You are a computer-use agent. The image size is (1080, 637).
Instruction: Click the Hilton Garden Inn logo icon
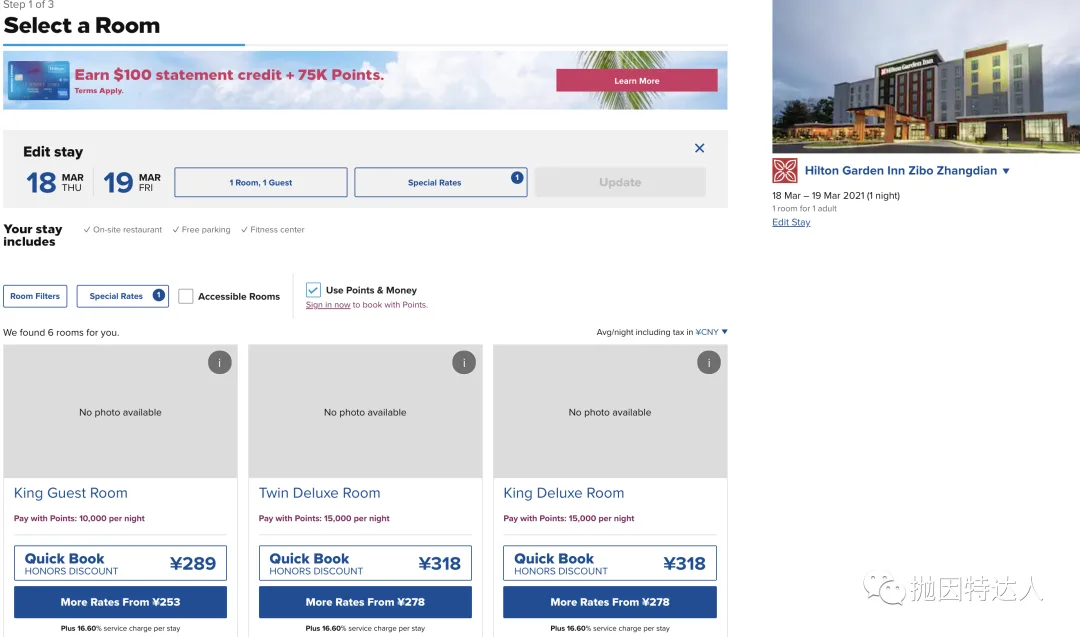pos(785,171)
